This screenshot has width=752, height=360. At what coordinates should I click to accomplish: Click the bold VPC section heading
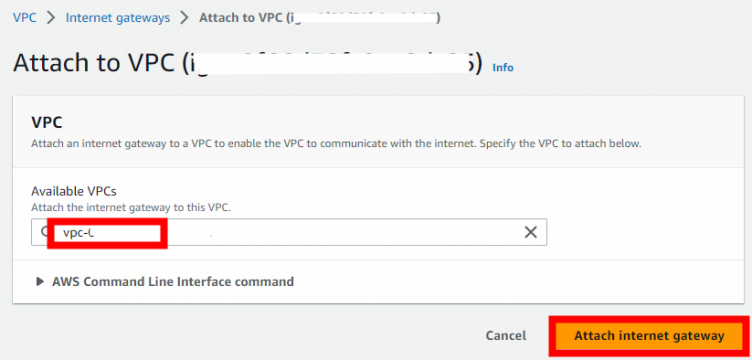point(47,122)
